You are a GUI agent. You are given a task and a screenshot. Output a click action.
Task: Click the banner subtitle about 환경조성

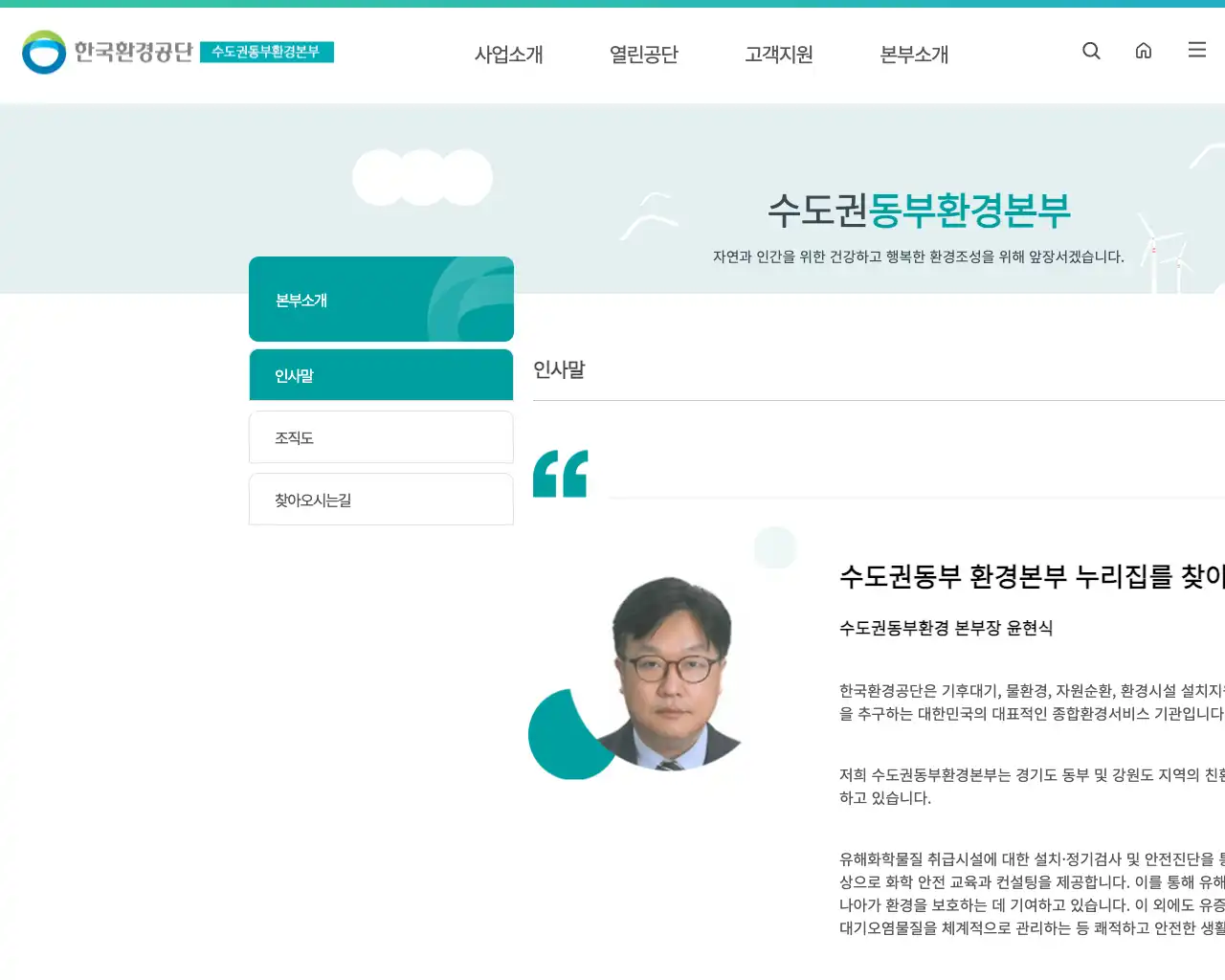pos(919,256)
